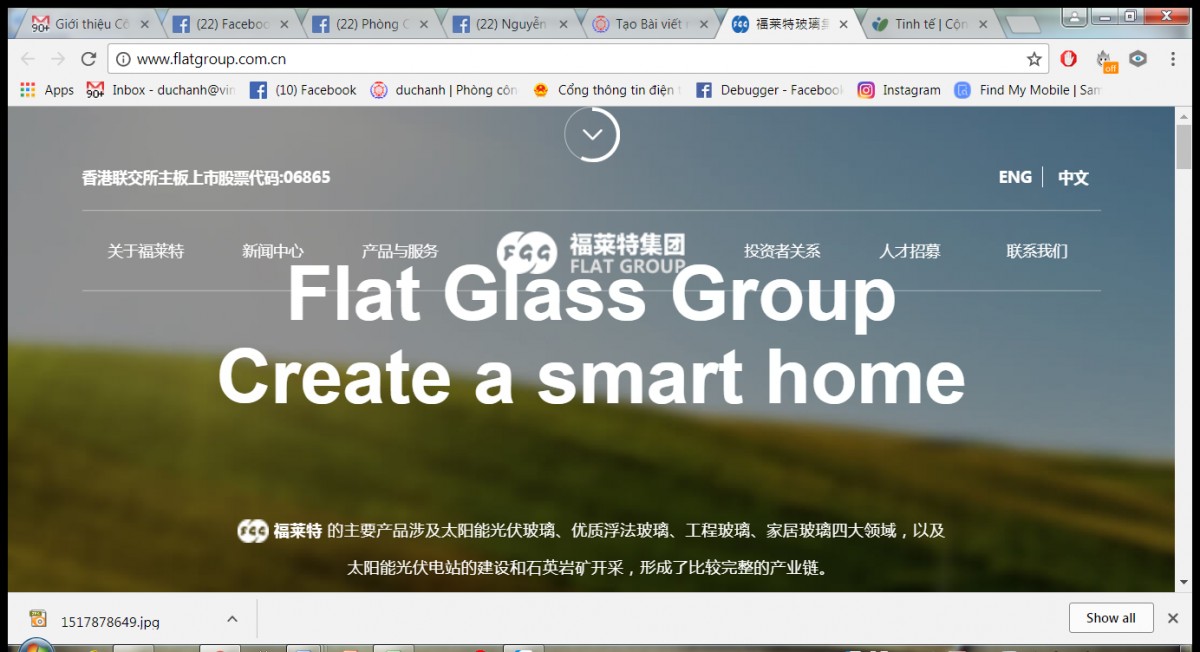Open the 投资者关系 menu item

pos(782,251)
